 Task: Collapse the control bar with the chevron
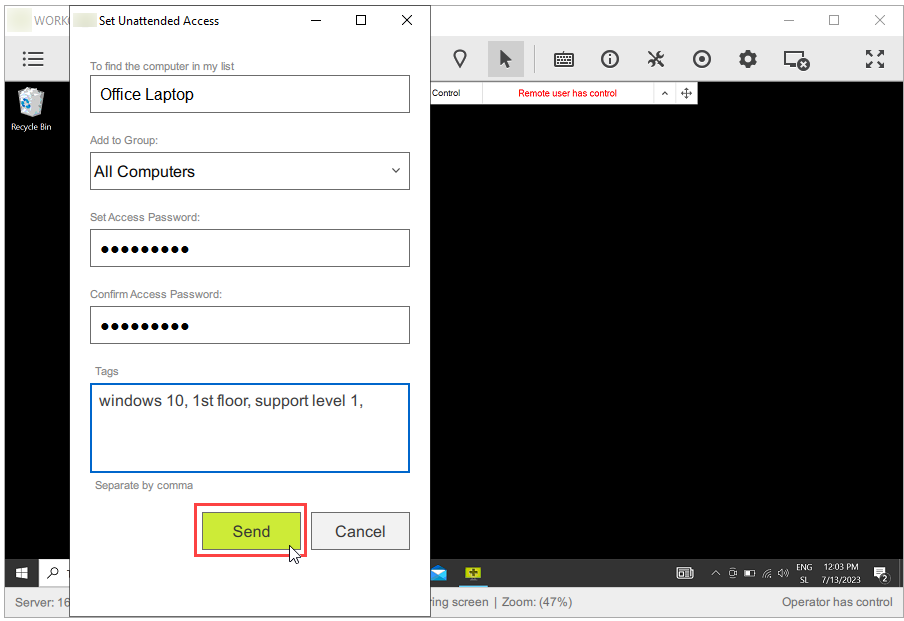[x=664, y=93]
